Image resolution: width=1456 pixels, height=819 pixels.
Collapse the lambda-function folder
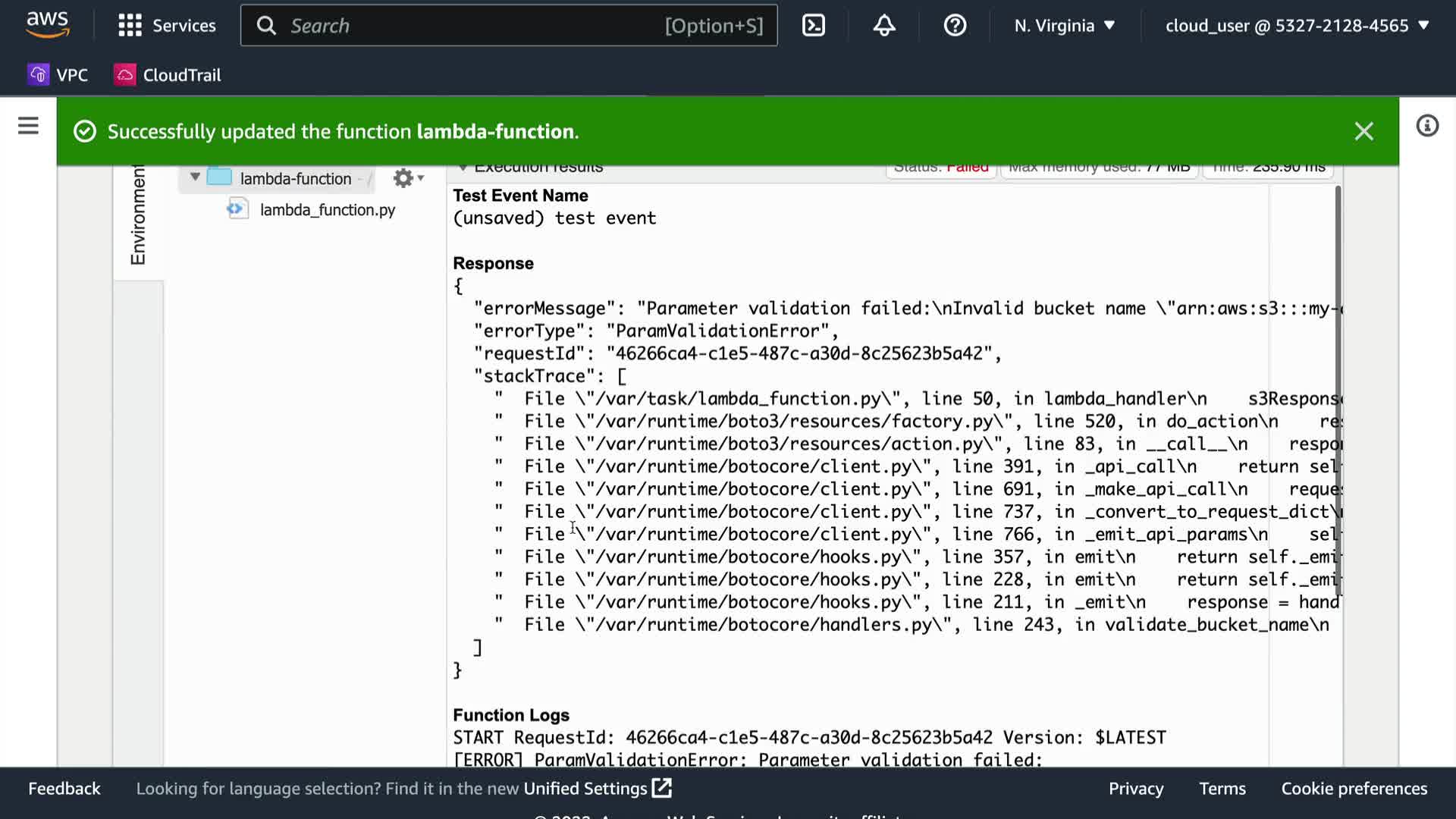[195, 177]
